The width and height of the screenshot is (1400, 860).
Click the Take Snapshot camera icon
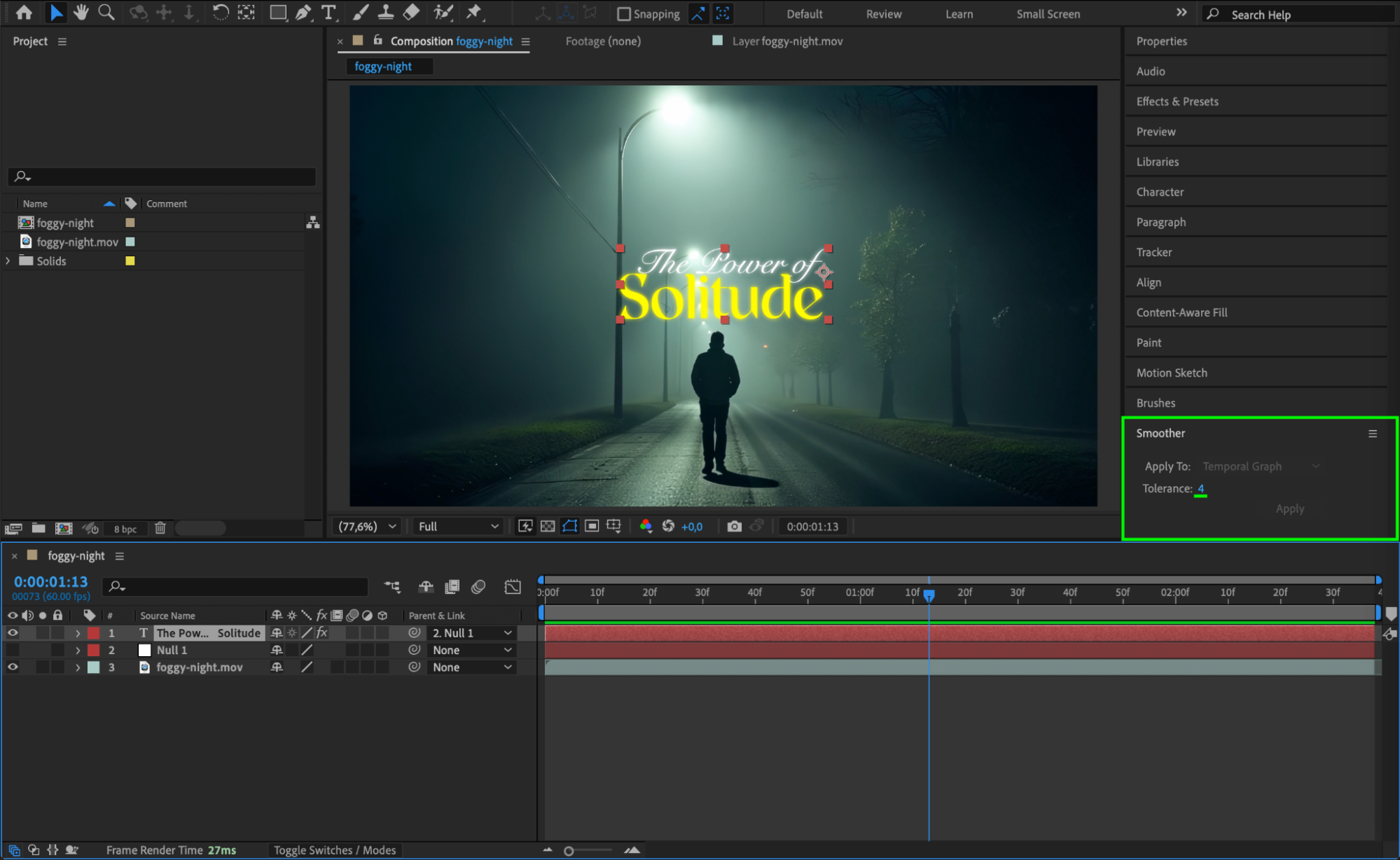[734, 526]
